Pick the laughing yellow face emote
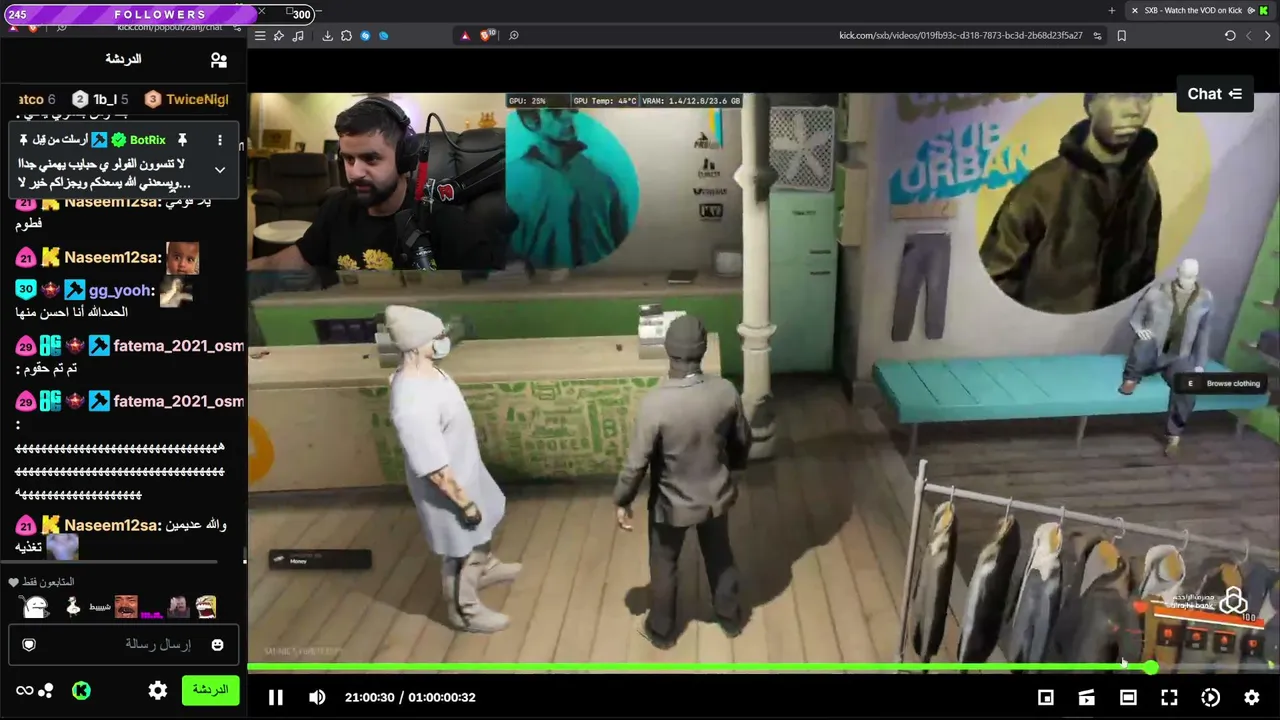 [205, 607]
